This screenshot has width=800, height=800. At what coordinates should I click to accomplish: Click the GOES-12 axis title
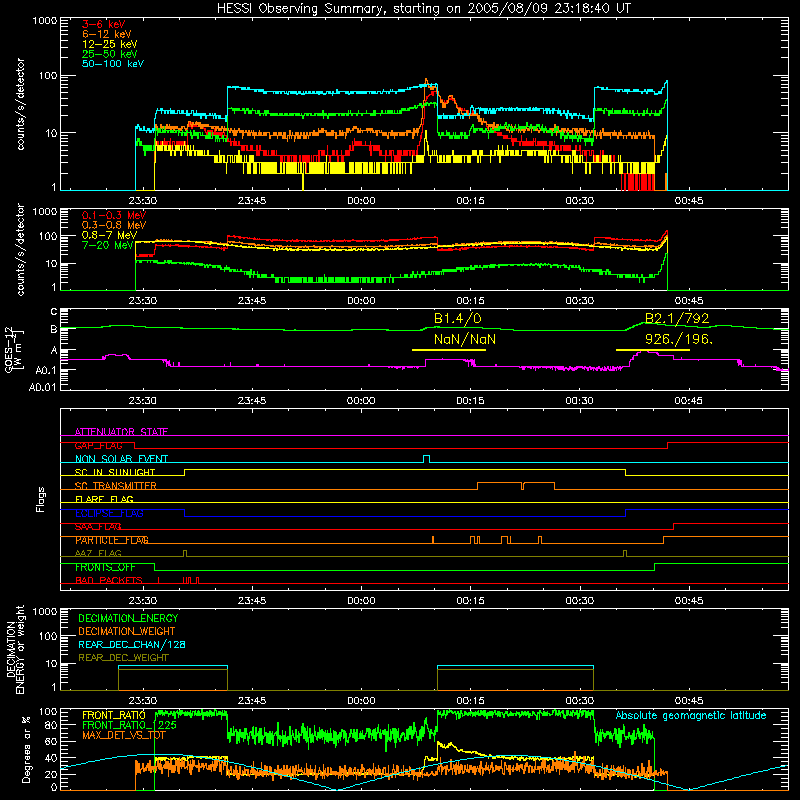coord(13,349)
